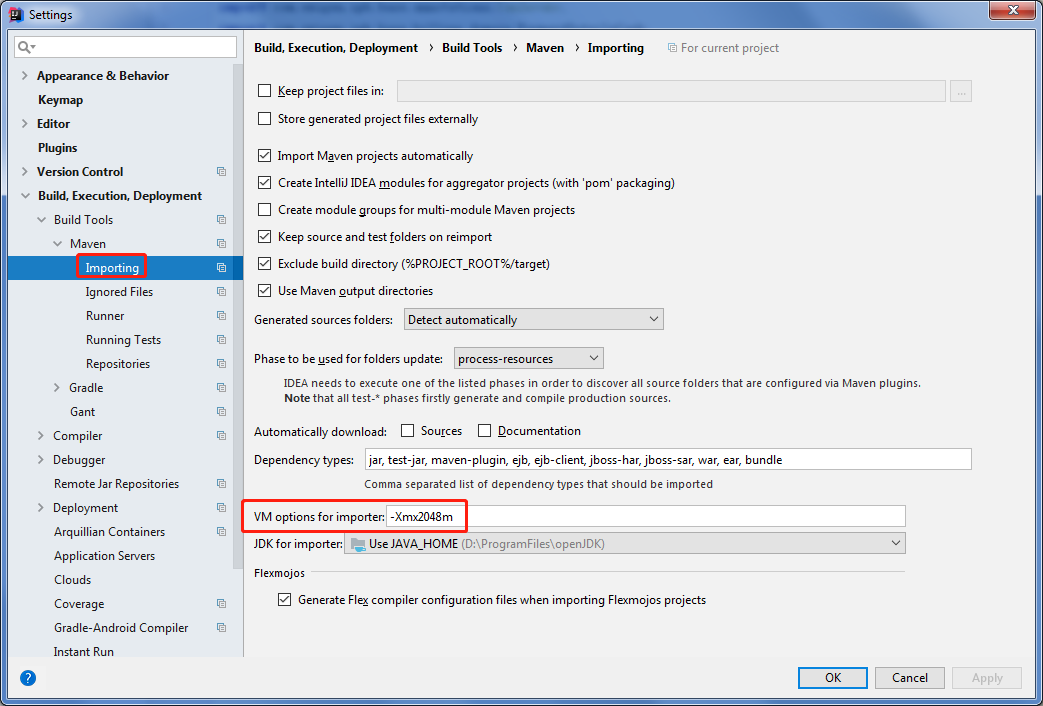The image size is (1043, 706).
Task: Toggle Use Maven output directories
Action: pos(265,291)
